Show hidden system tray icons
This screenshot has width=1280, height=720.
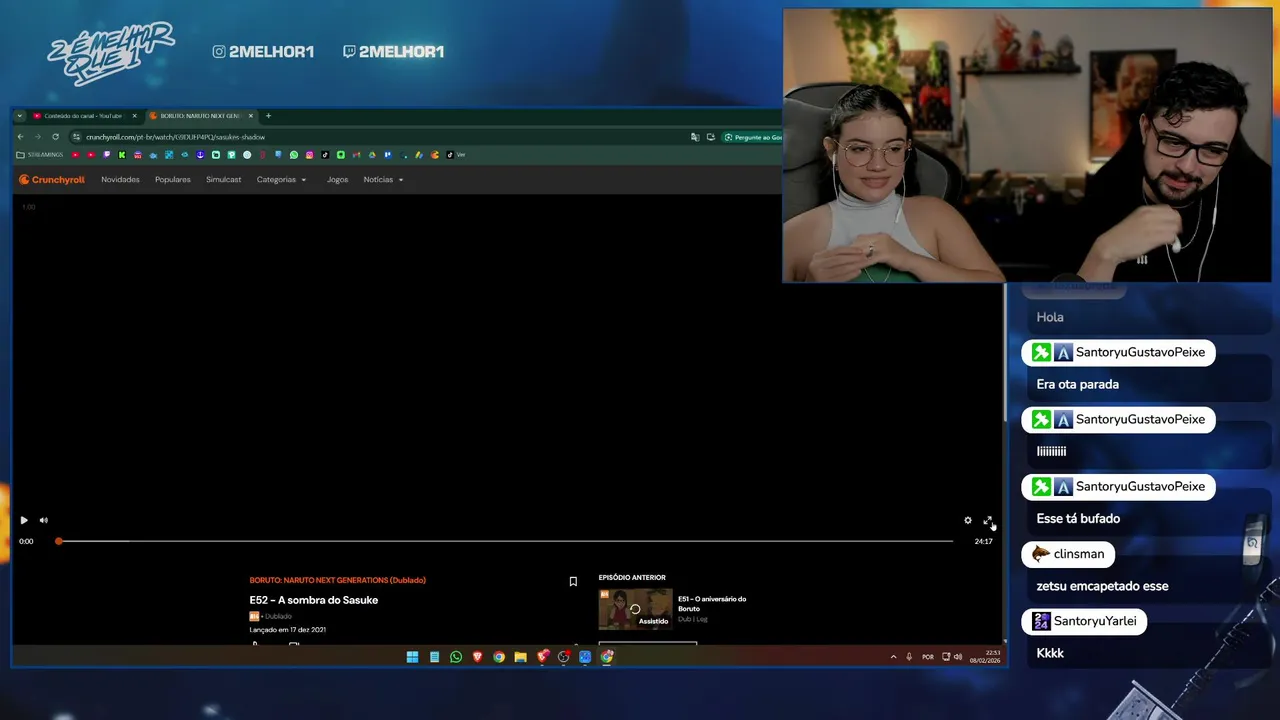[893, 657]
